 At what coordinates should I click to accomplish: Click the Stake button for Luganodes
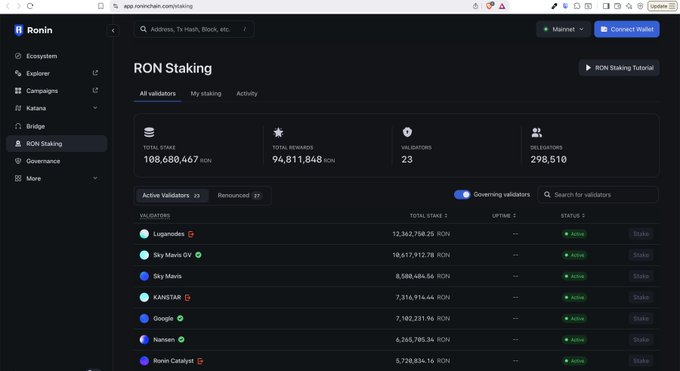[641, 234]
